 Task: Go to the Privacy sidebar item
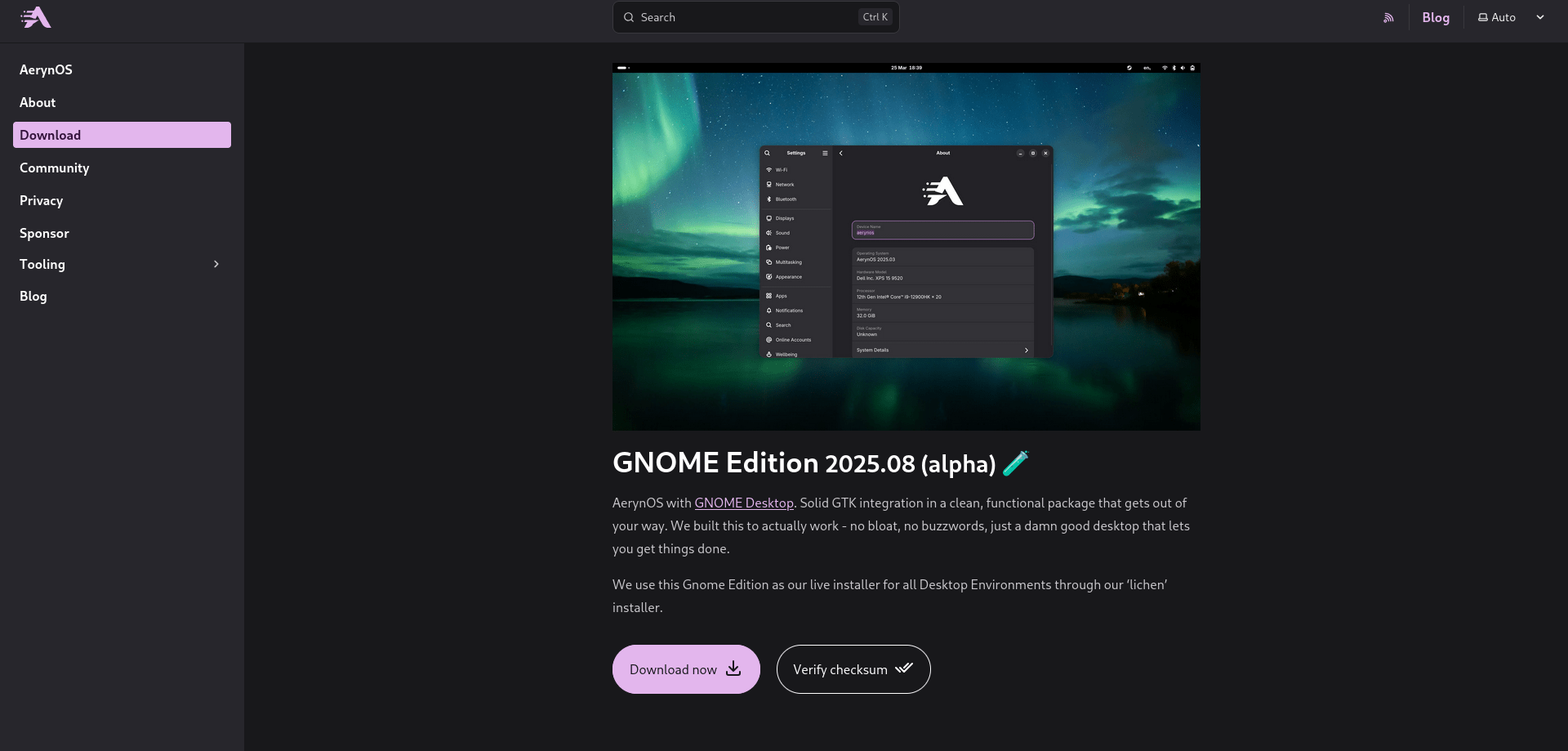[x=41, y=200]
